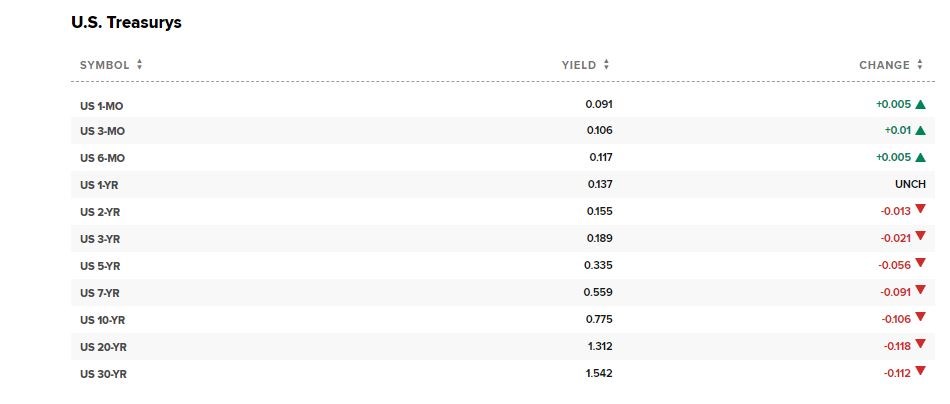The height and width of the screenshot is (404, 950).
Task: Click the red down arrow for US 10-YR
Action: (920, 319)
